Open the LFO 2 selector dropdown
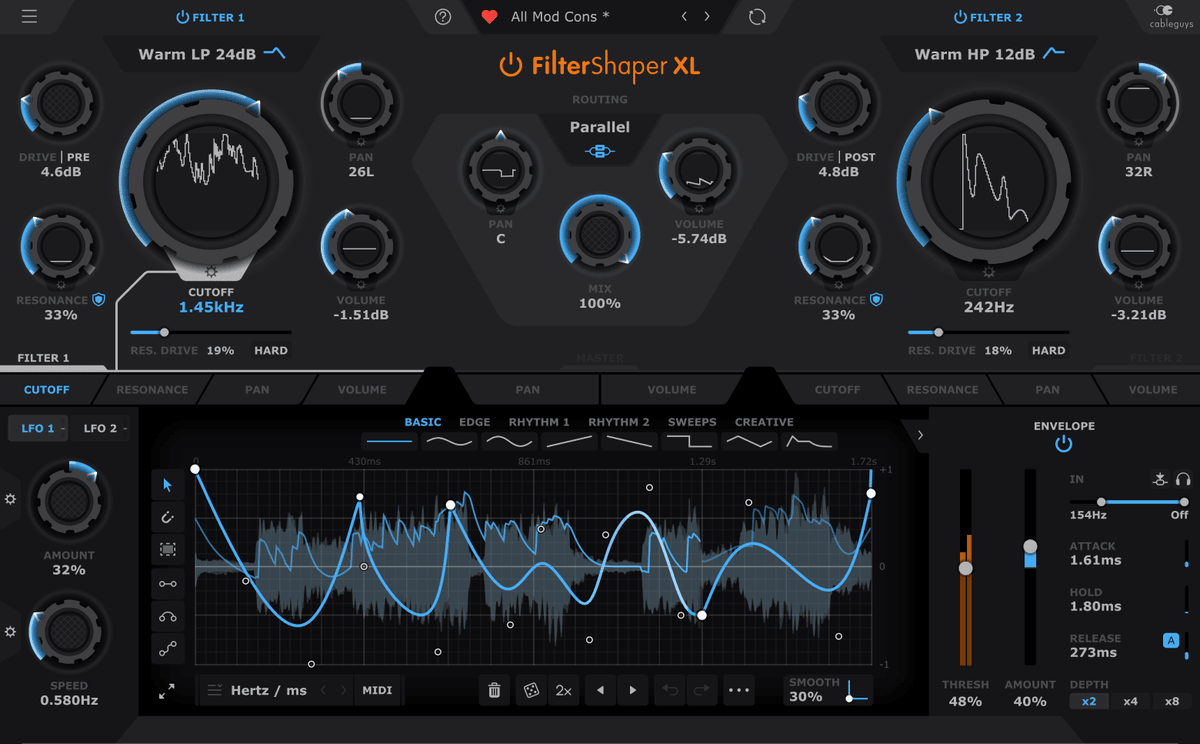The height and width of the screenshot is (744, 1200). [104, 427]
